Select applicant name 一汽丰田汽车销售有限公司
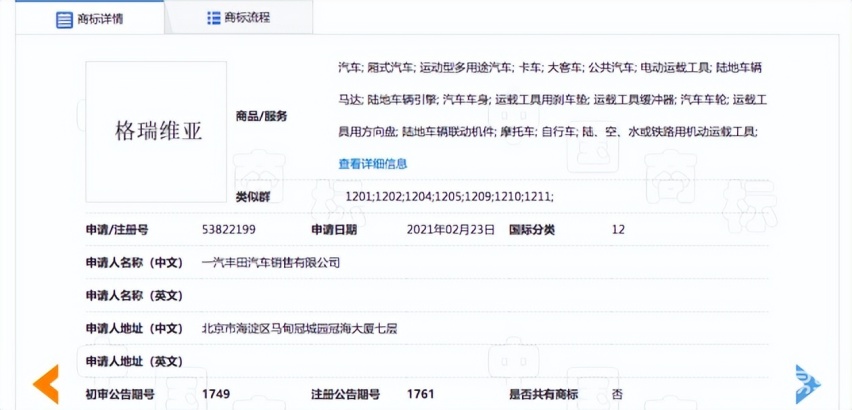 coord(271,263)
